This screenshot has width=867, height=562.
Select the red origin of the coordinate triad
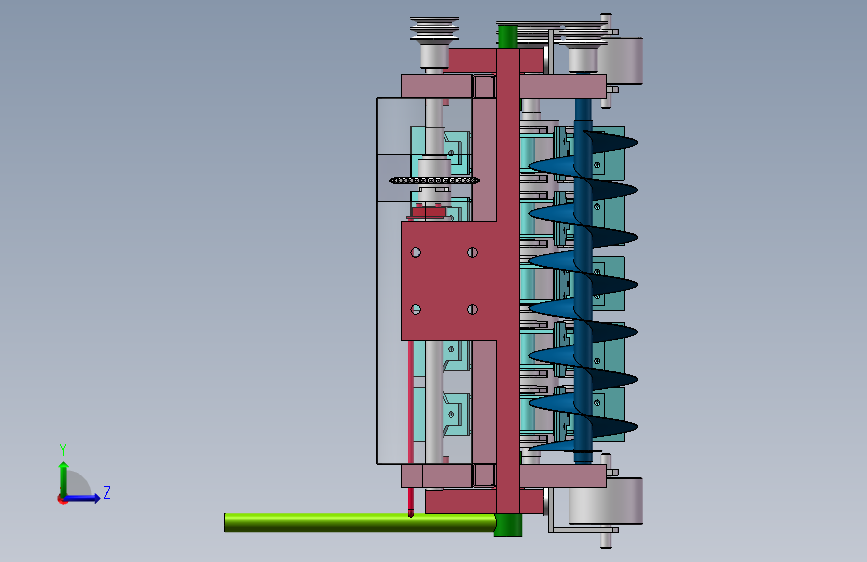coord(62,499)
